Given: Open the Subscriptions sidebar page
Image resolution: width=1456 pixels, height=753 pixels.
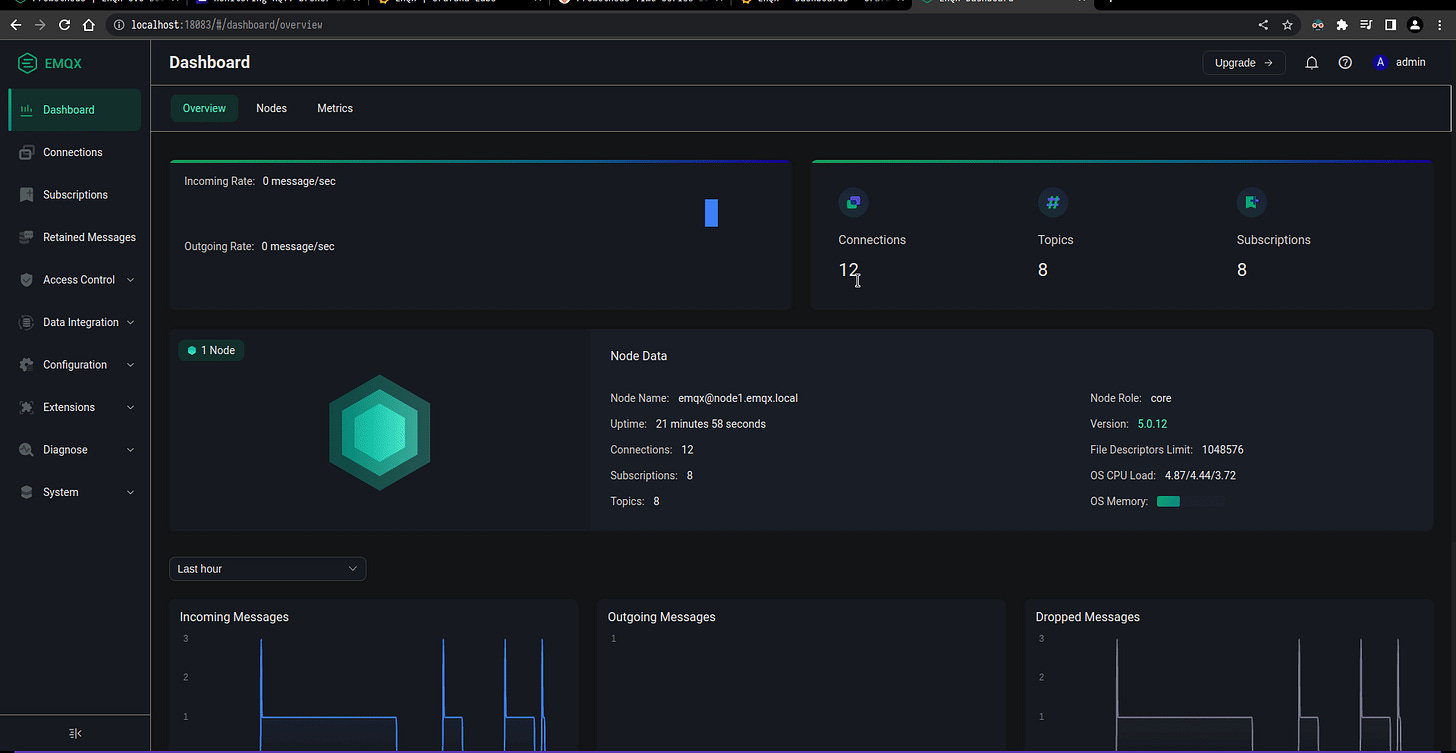Looking at the screenshot, I should (x=75, y=195).
